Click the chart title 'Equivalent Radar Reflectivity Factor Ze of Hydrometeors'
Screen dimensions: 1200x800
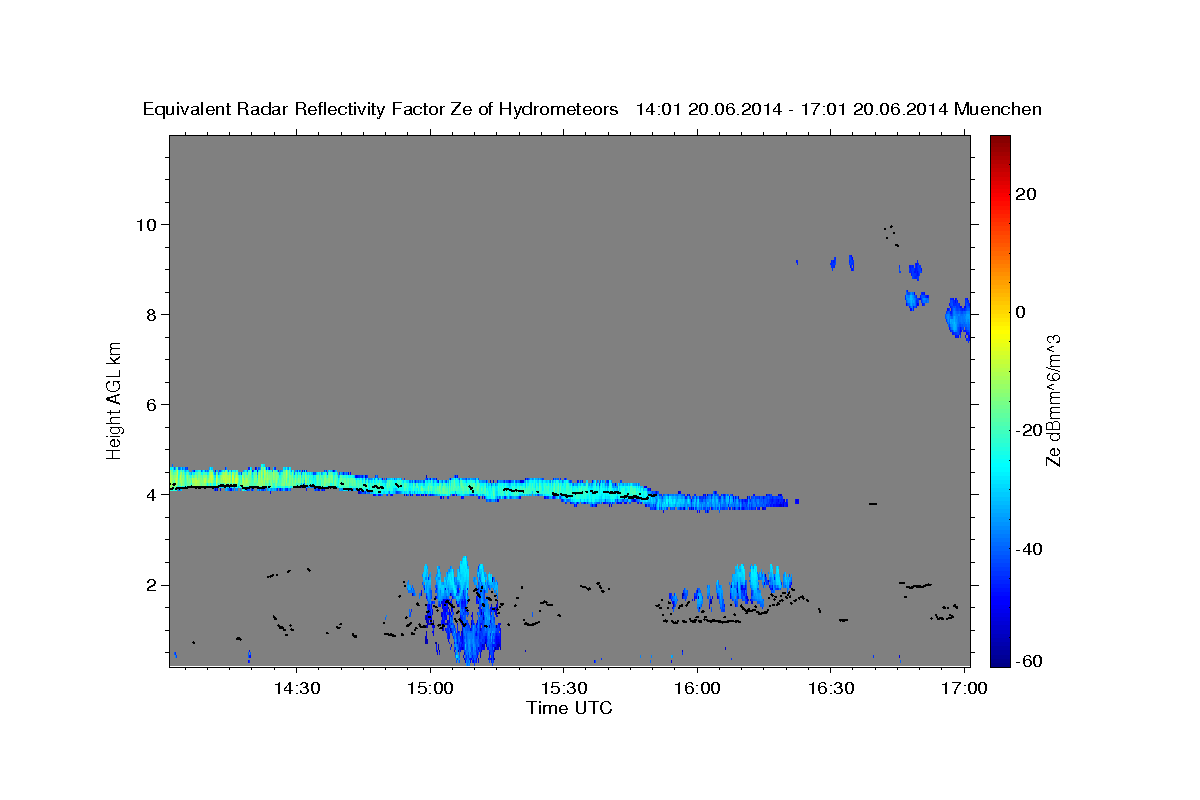point(381,110)
